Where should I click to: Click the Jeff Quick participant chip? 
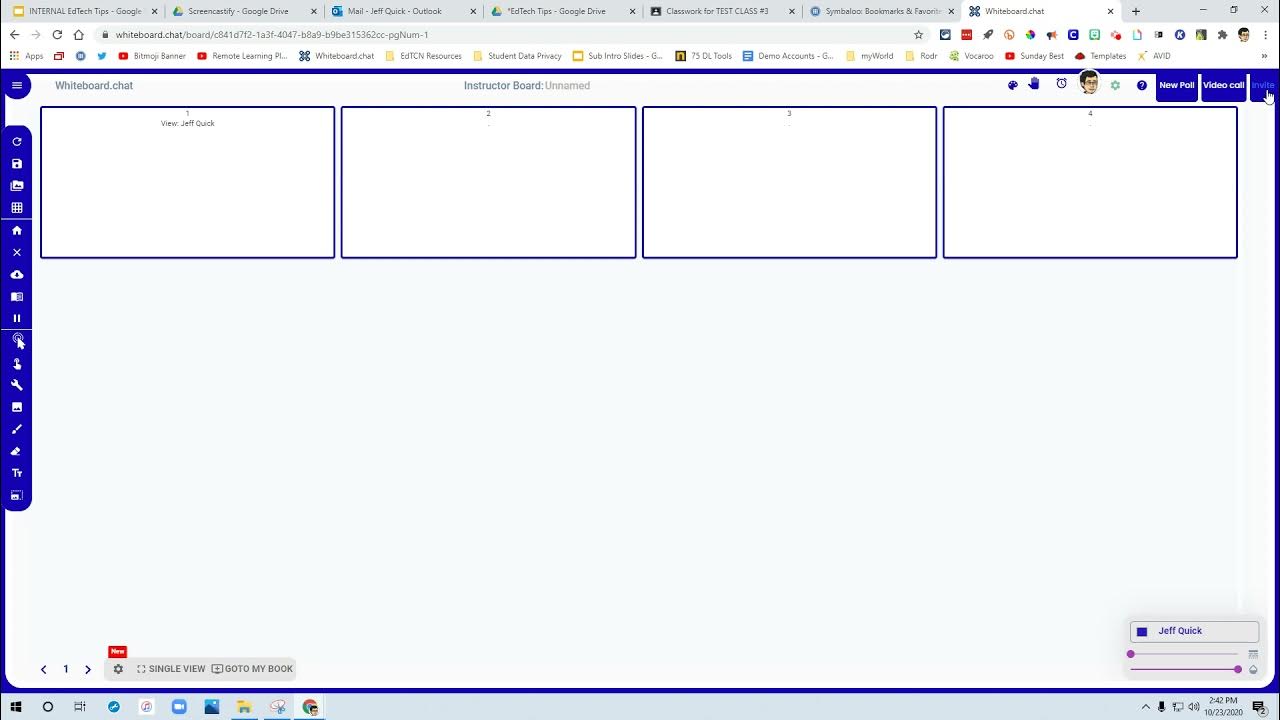pos(1194,631)
